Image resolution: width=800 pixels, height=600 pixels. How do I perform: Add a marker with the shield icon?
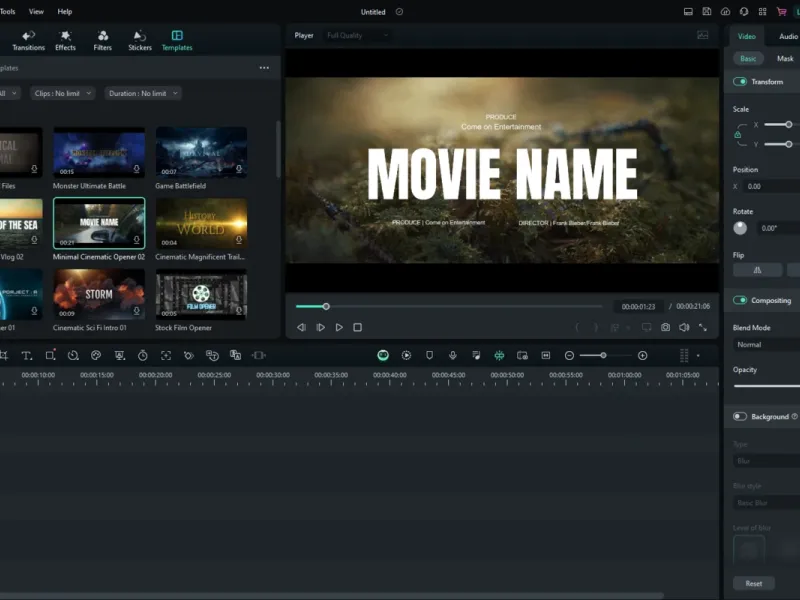click(430, 356)
